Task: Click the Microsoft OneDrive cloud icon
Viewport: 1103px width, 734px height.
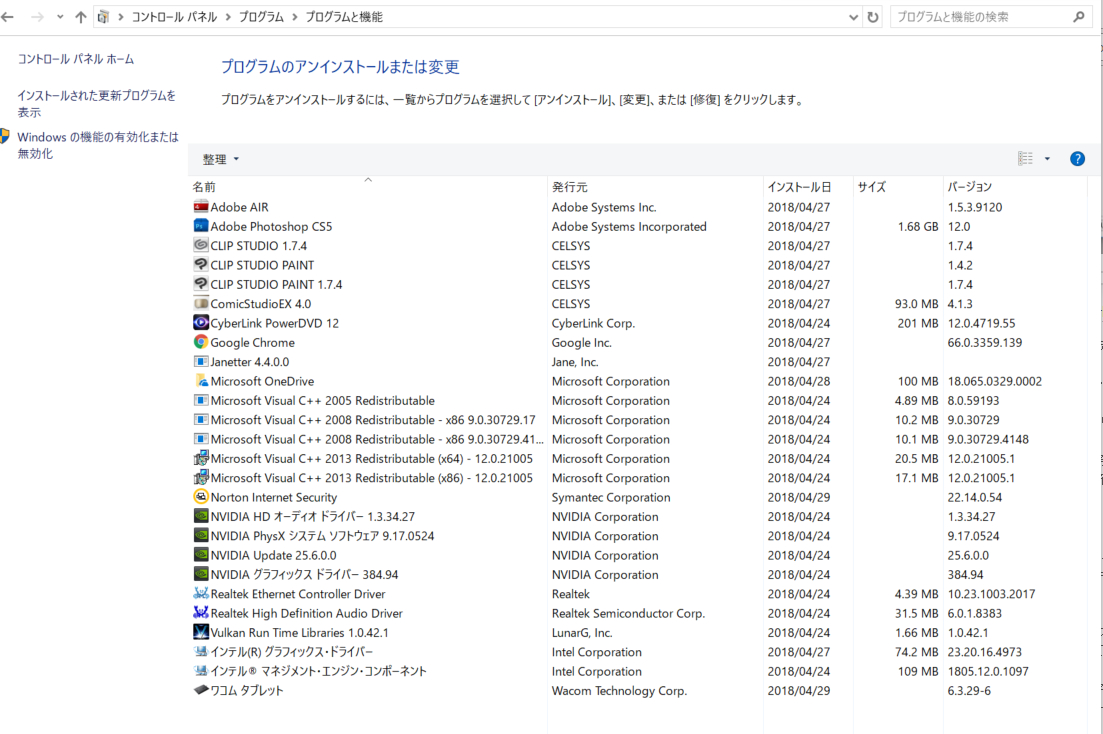Action: coord(201,381)
